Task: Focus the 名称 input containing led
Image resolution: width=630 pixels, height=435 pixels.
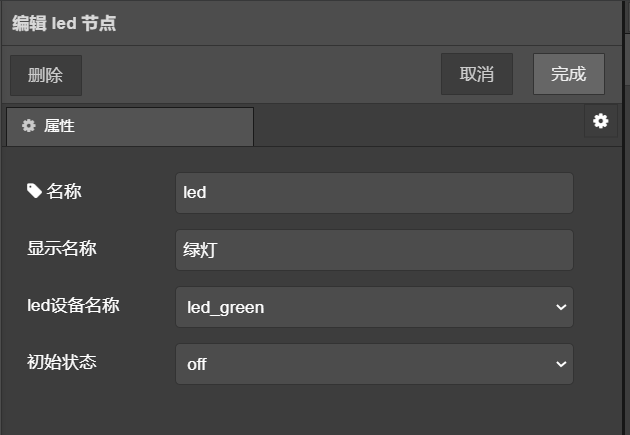Action: coord(374,192)
